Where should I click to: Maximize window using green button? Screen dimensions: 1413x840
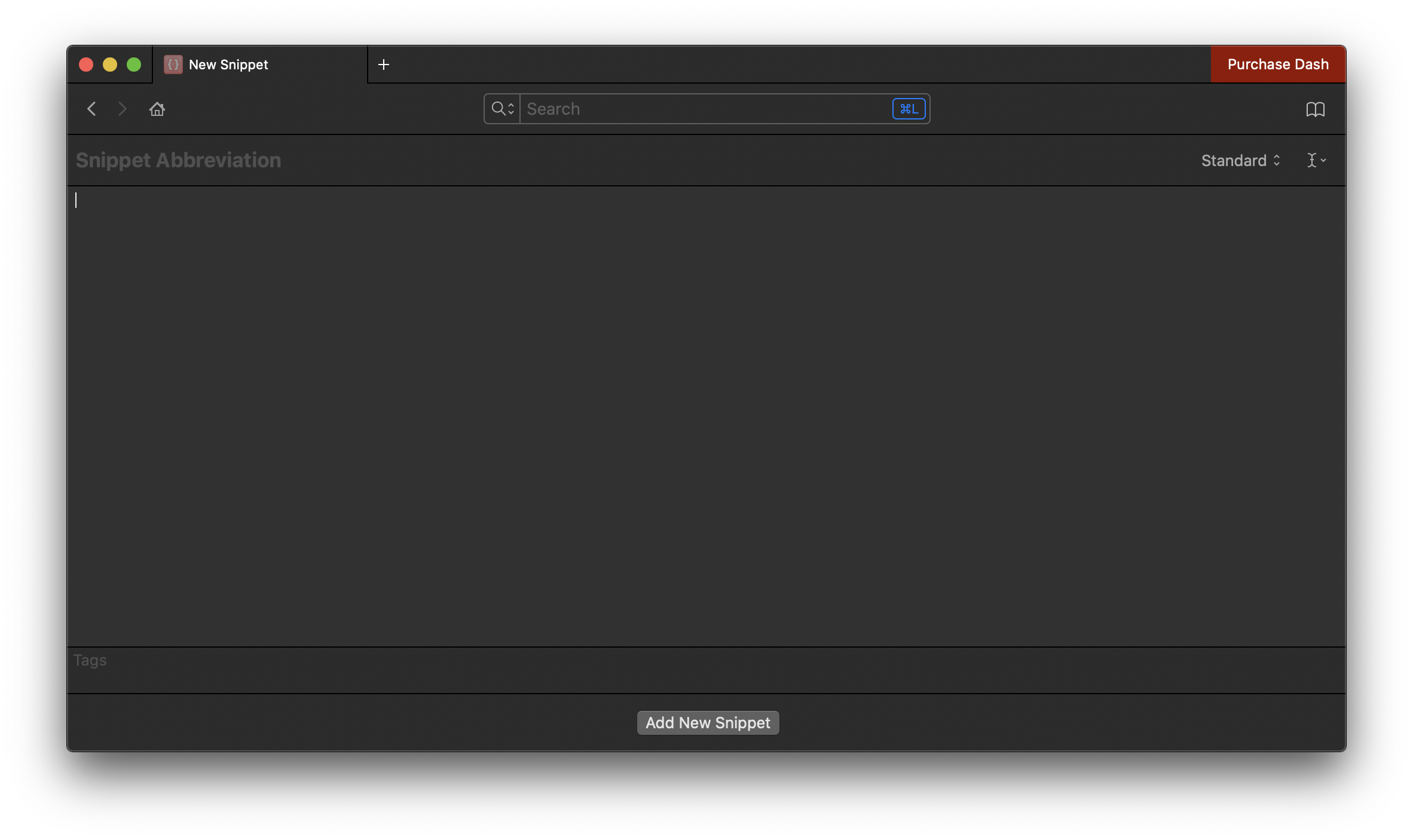[x=134, y=65]
